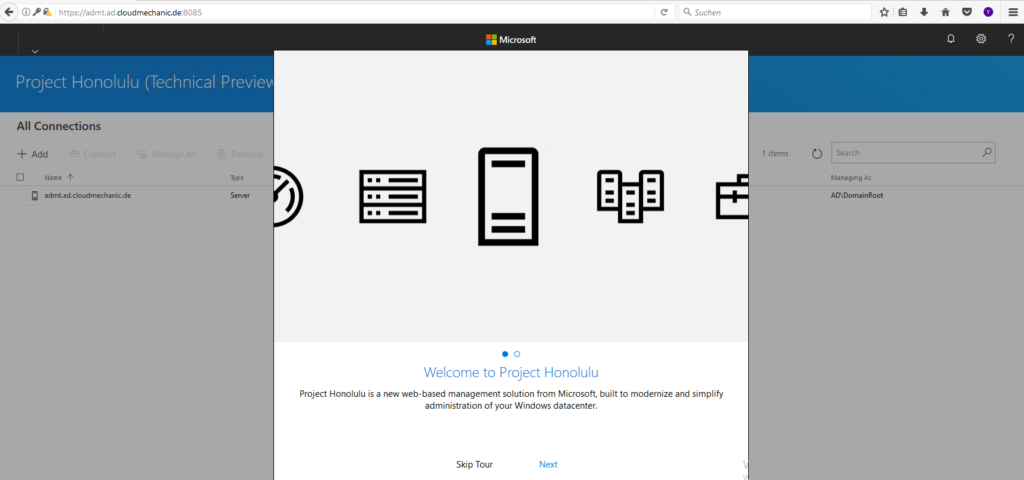Click the Server type cell
1024x480 pixels.
pos(240,195)
